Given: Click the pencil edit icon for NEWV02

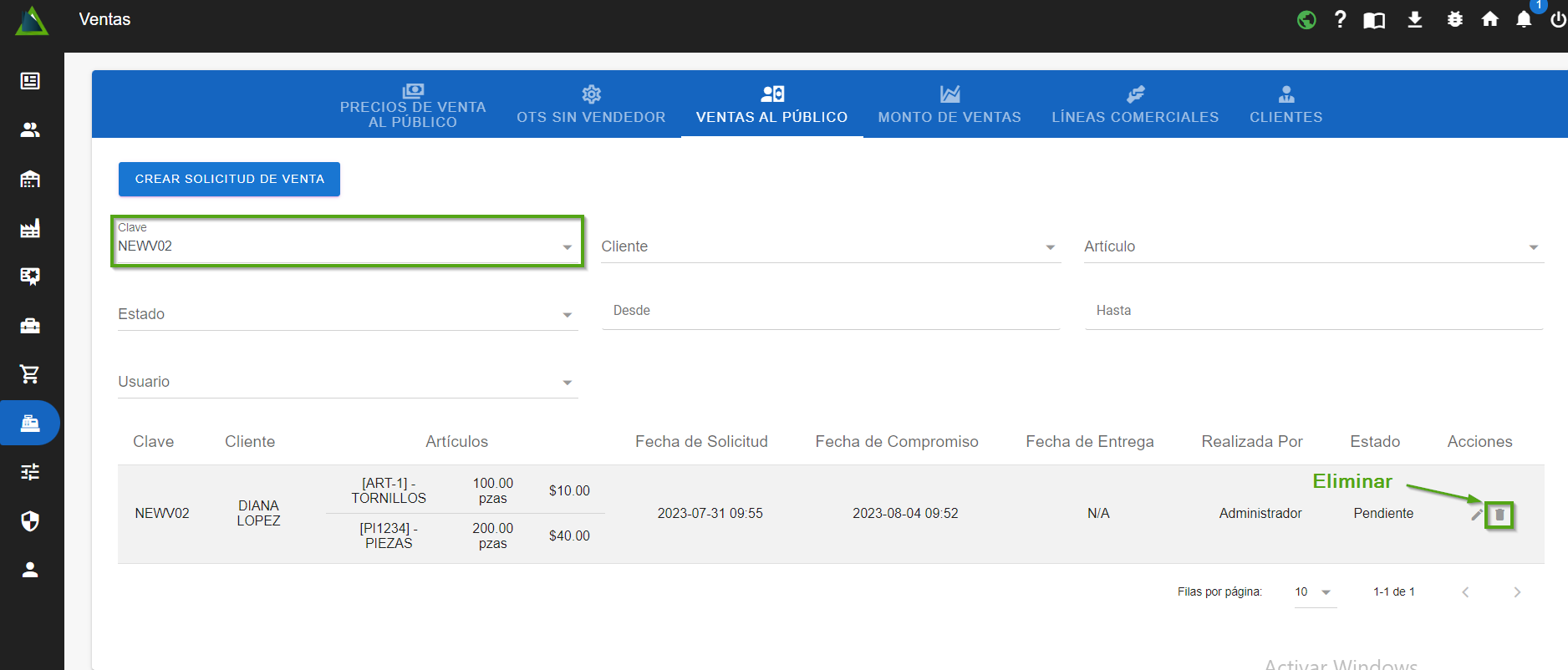Looking at the screenshot, I should pos(1476,515).
